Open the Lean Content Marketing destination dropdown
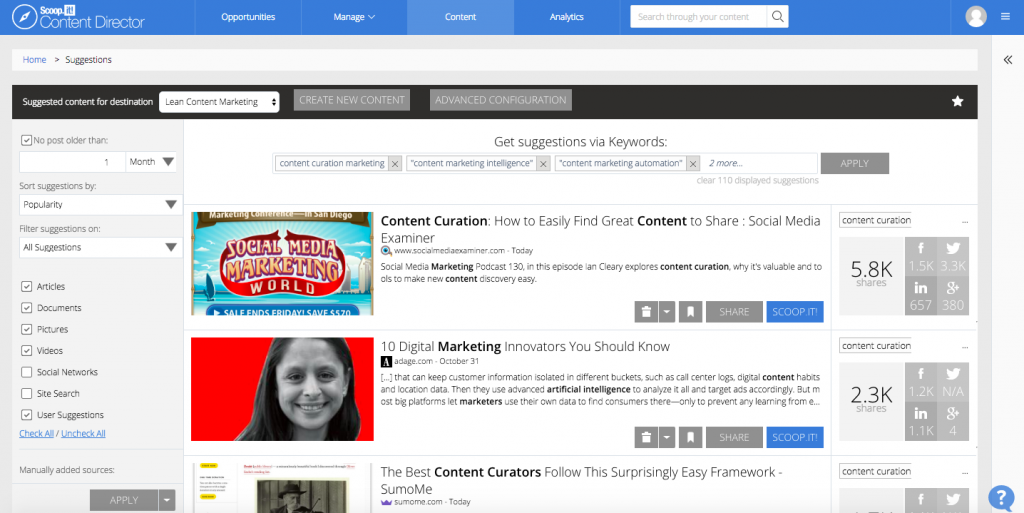This screenshot has width=1024, height=513. [219, 102]
